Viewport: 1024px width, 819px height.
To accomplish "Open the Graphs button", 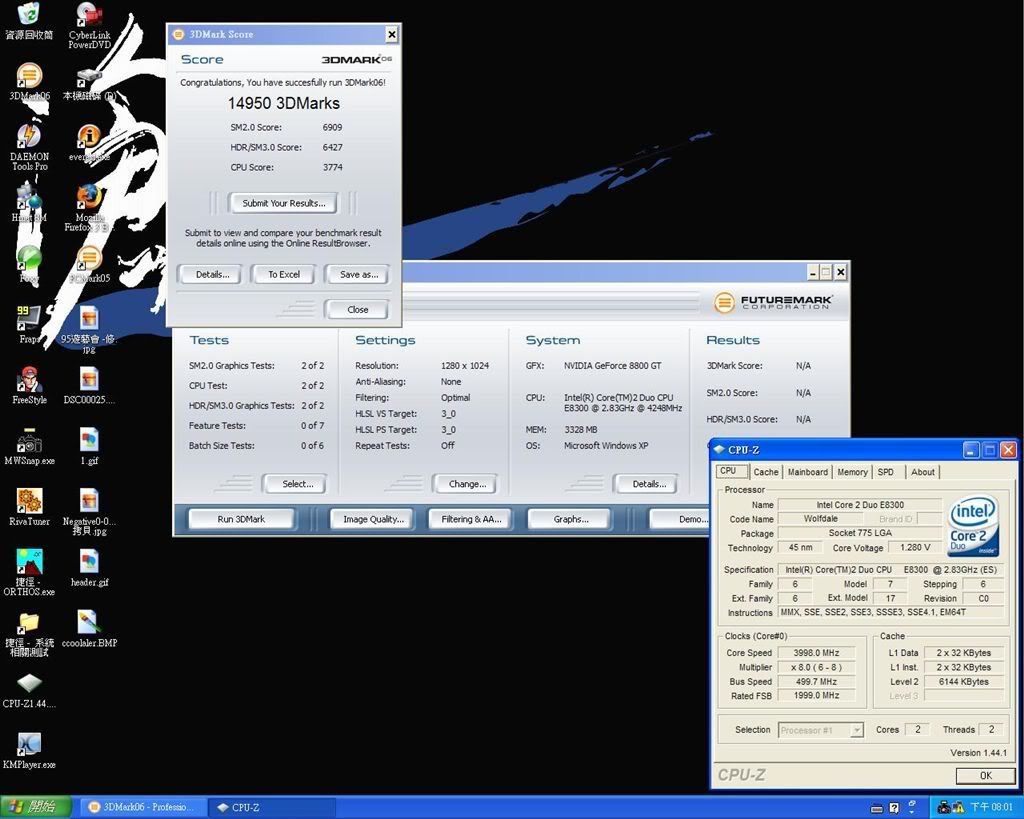I will [570, 519].
